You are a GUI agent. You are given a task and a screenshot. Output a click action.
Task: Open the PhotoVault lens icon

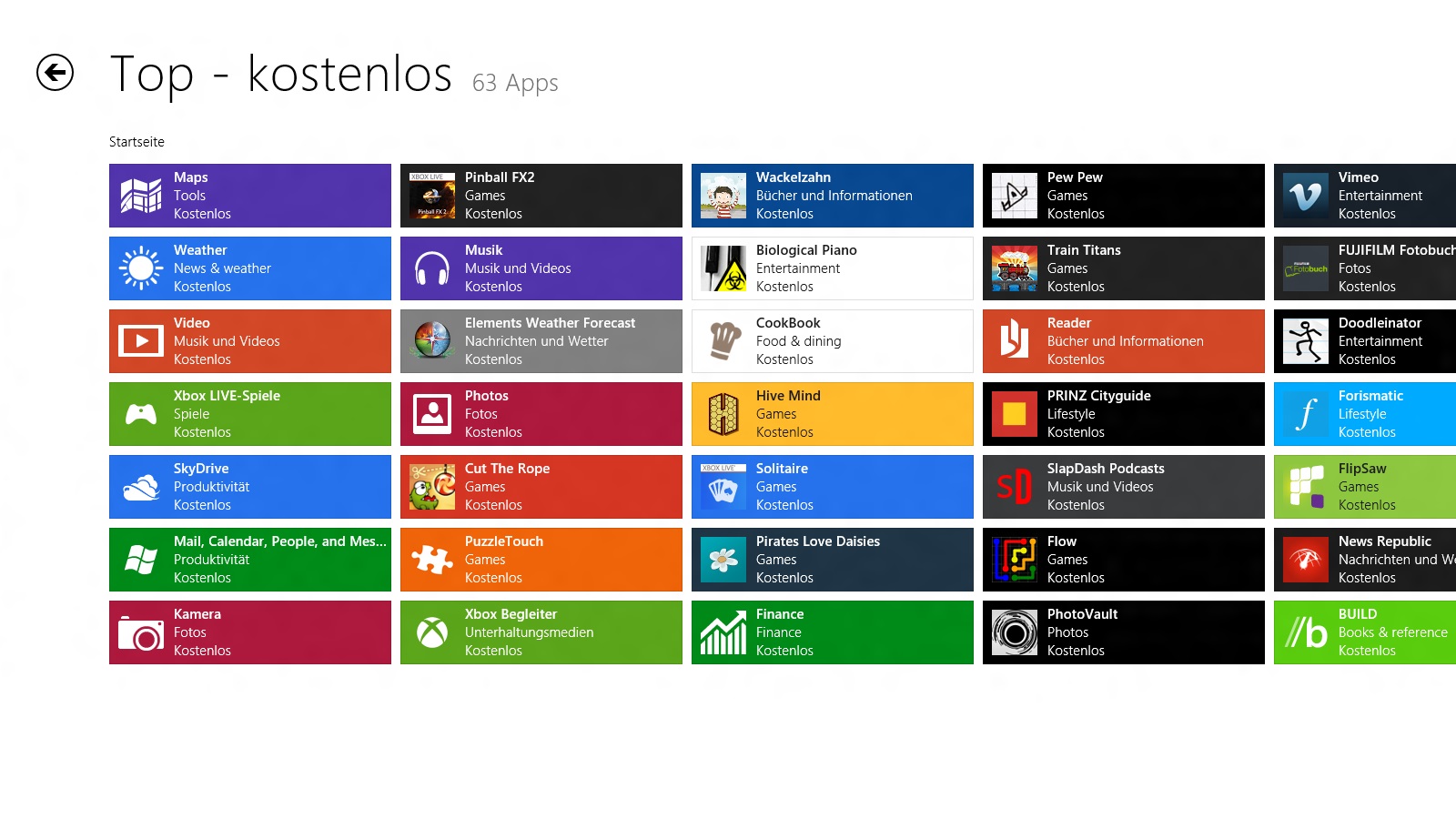(1015, 632)
